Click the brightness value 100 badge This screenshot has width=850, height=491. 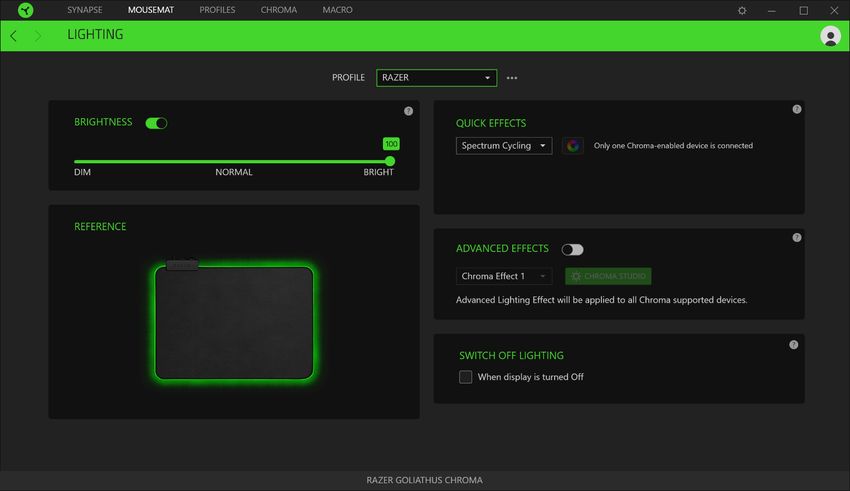point(391,144)
